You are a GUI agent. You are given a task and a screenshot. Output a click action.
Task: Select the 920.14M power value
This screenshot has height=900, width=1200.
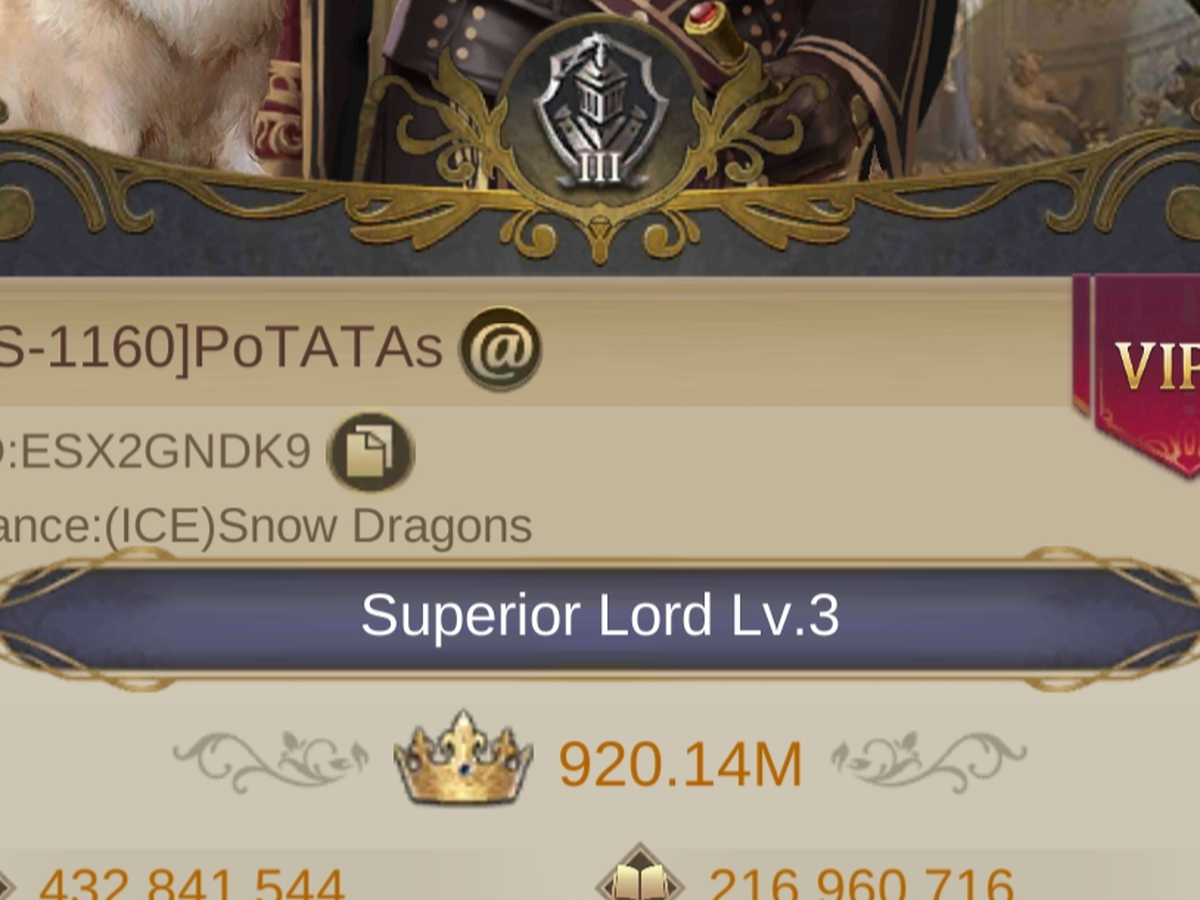680,765
